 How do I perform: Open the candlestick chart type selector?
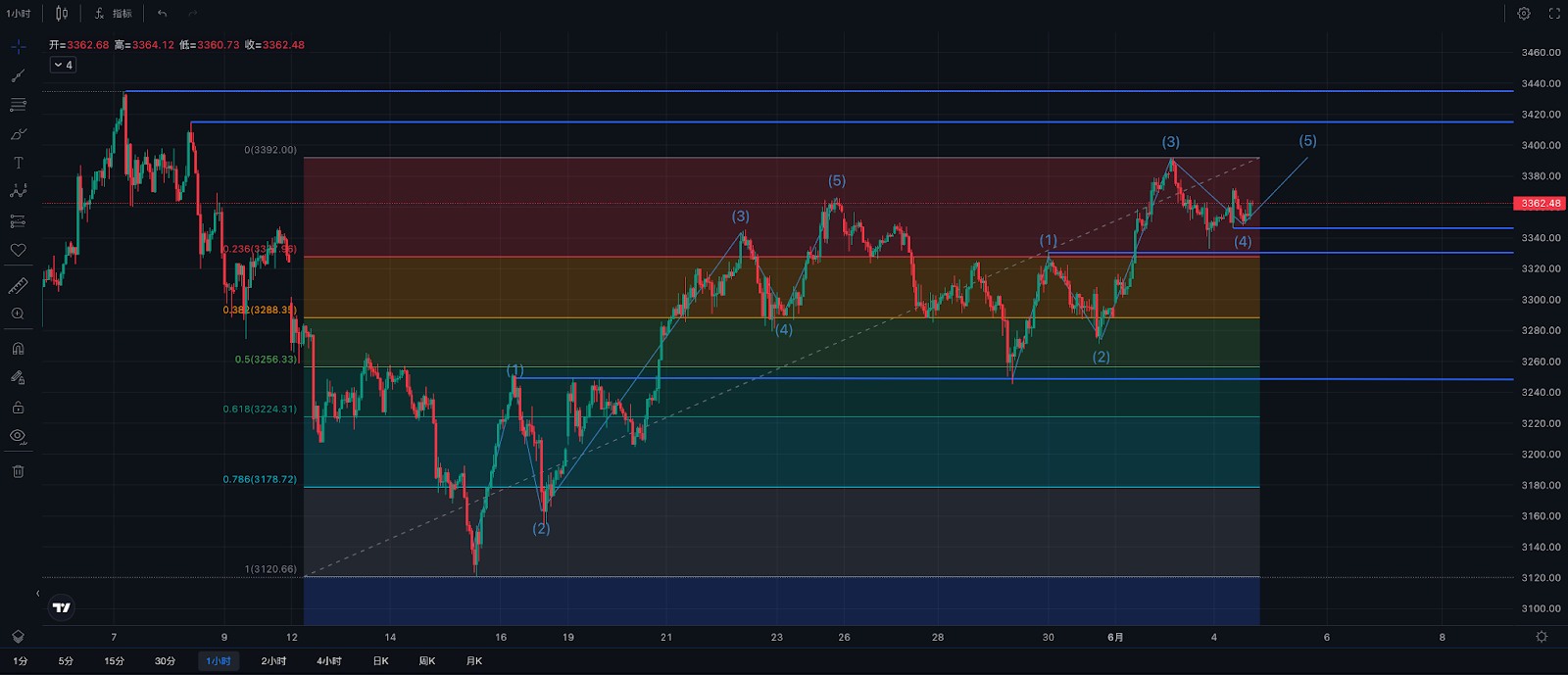tap(62, 14)
